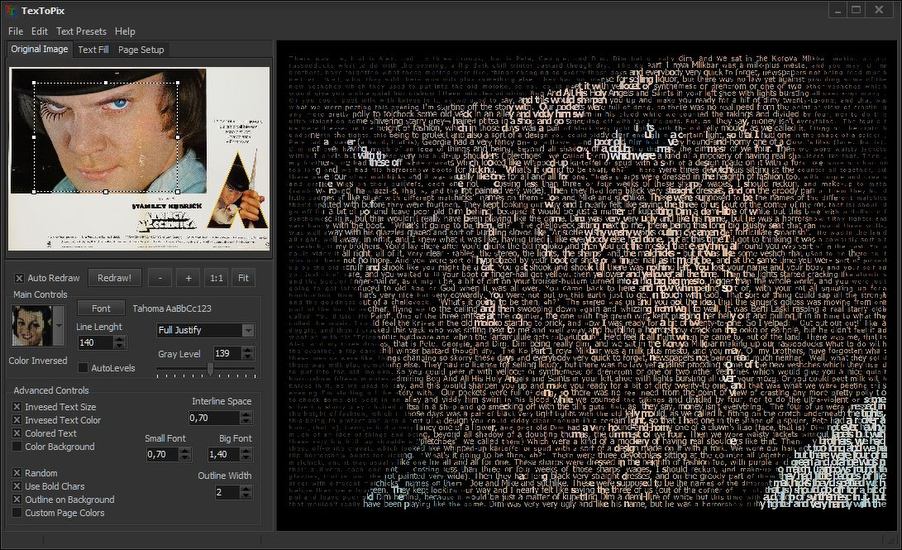Image resolution: width=902 pixels, height=550 pixels.
Task: Click the Big Font value field
Action: click(224, 454)
